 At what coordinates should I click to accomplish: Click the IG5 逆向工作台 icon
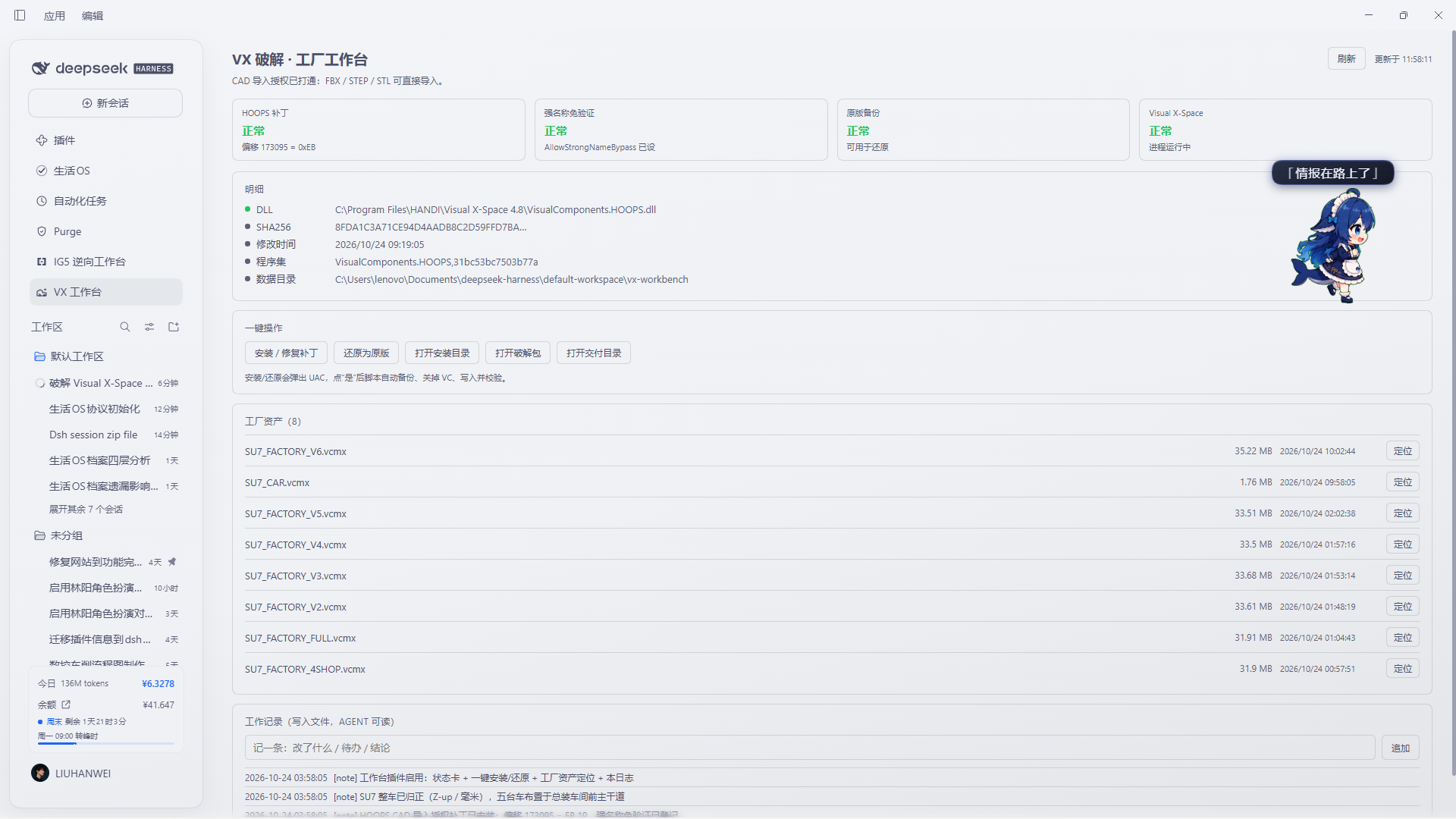point(42,262)
